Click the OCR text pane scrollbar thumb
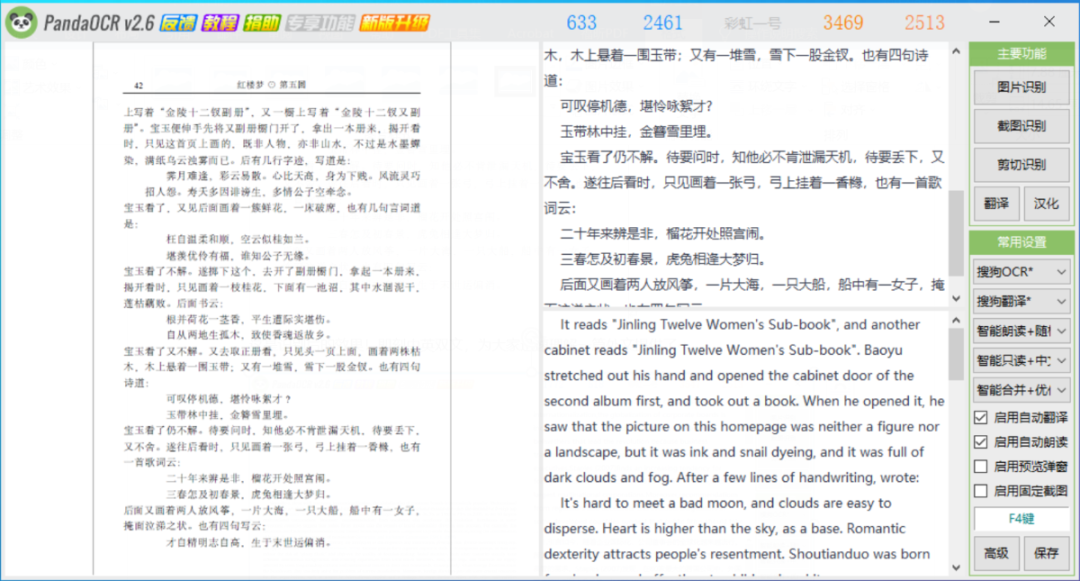 pos(956,233)
